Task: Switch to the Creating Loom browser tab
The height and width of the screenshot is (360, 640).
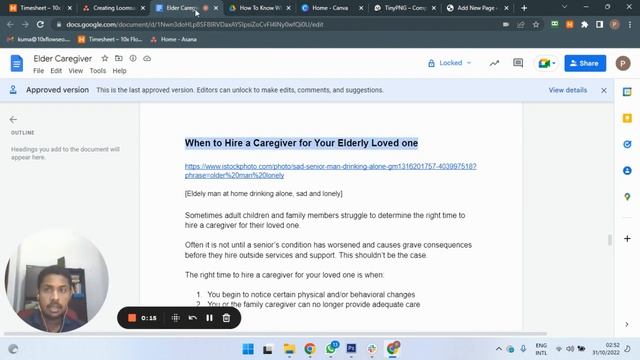Action: click(x=113, y=8)
